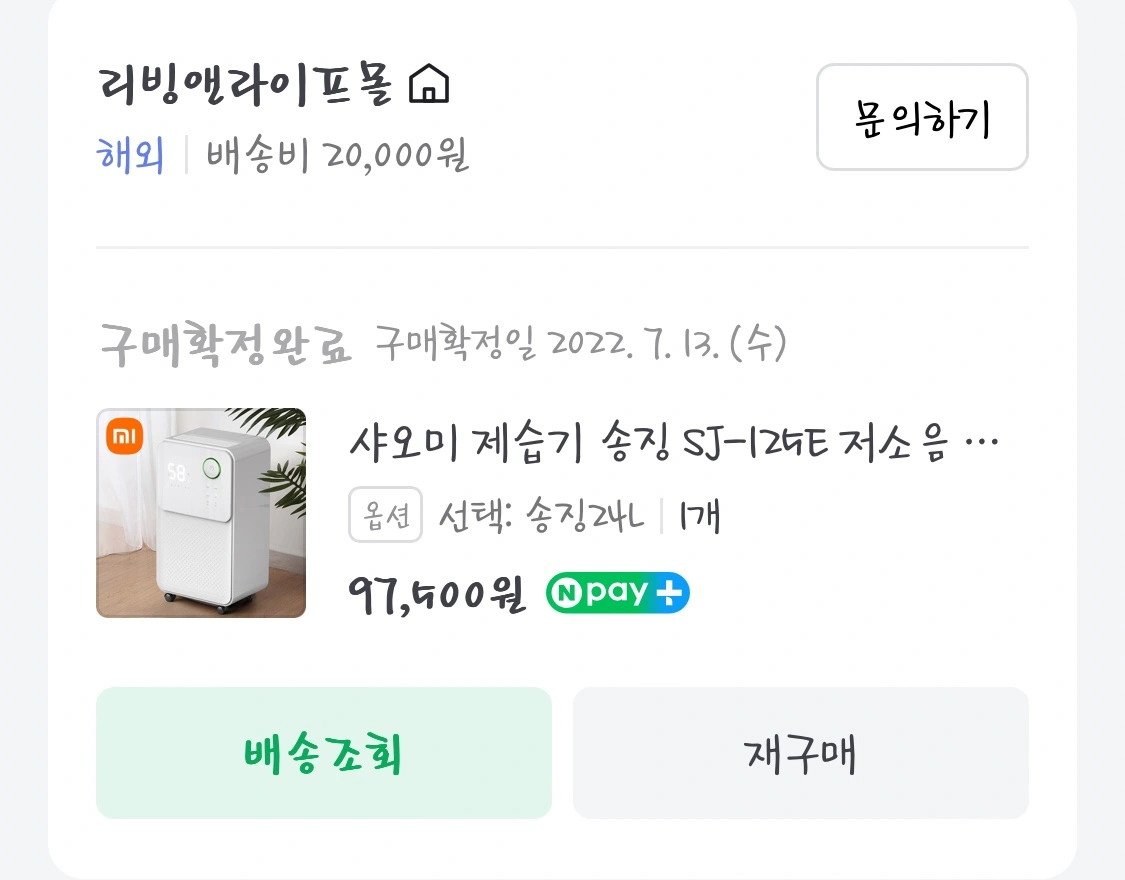Open the dehumidifier product thumbnail
This screenshot has height=880, width=1125.
tap(201, 513)
